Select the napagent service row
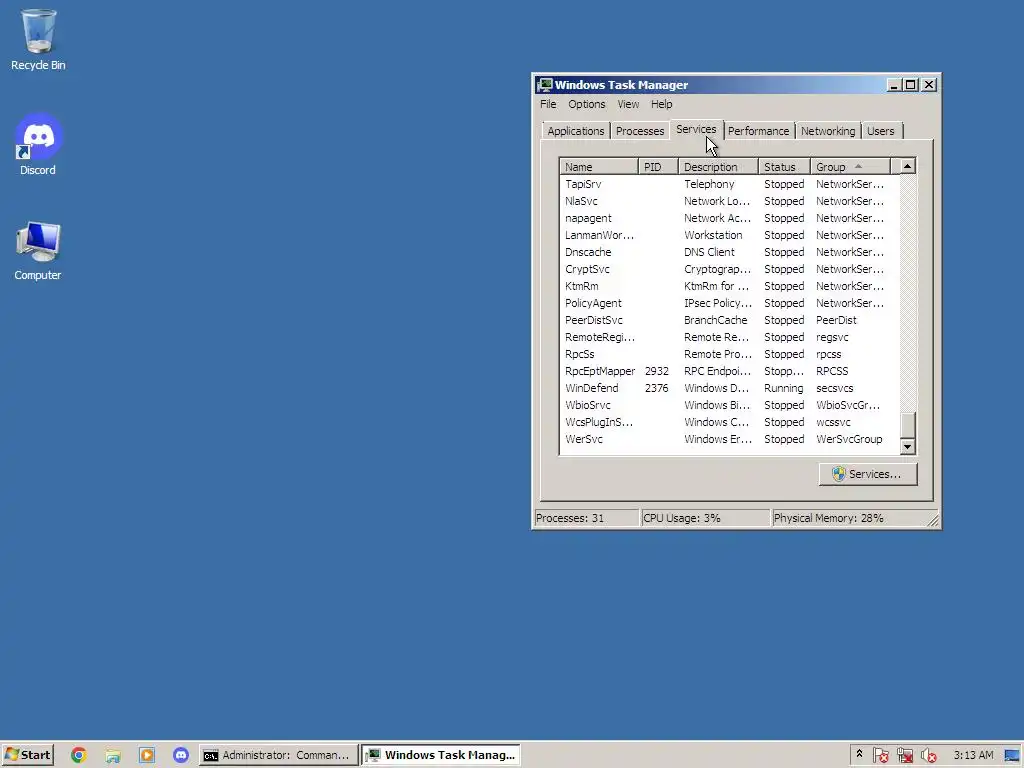This screenshot has height=768, width=1024. tap(729, 218)
